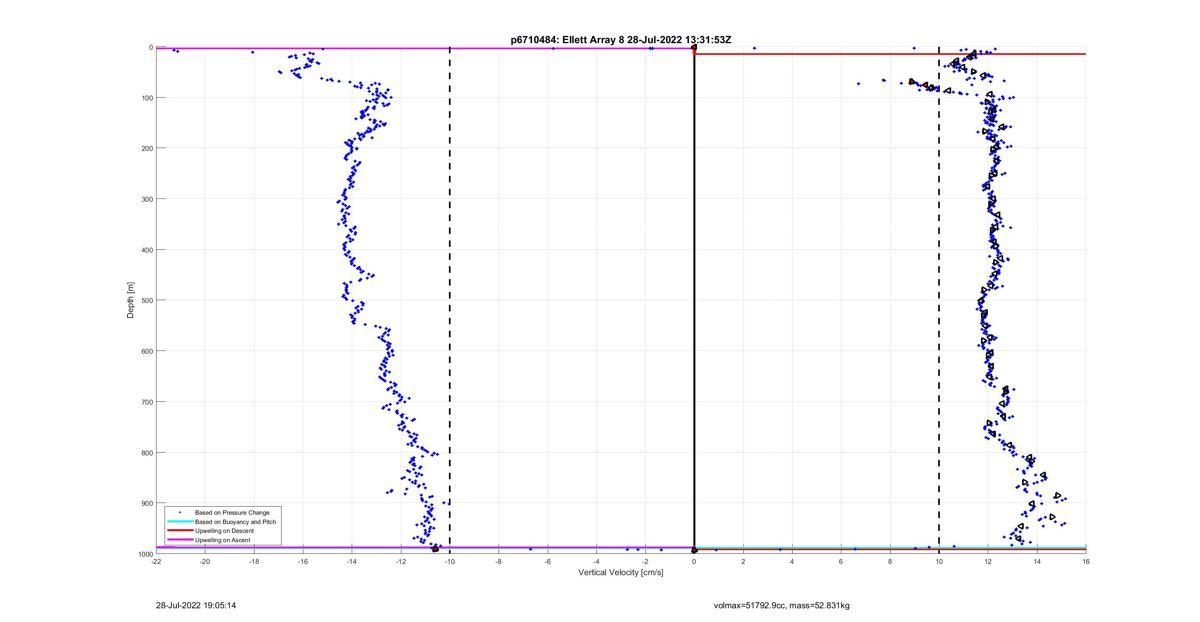Click the plot title 'p6710484: Ellett Array 8'
Image resolution: width=1200 pixels, height=622 pixels.
click(x=568, y=40)
